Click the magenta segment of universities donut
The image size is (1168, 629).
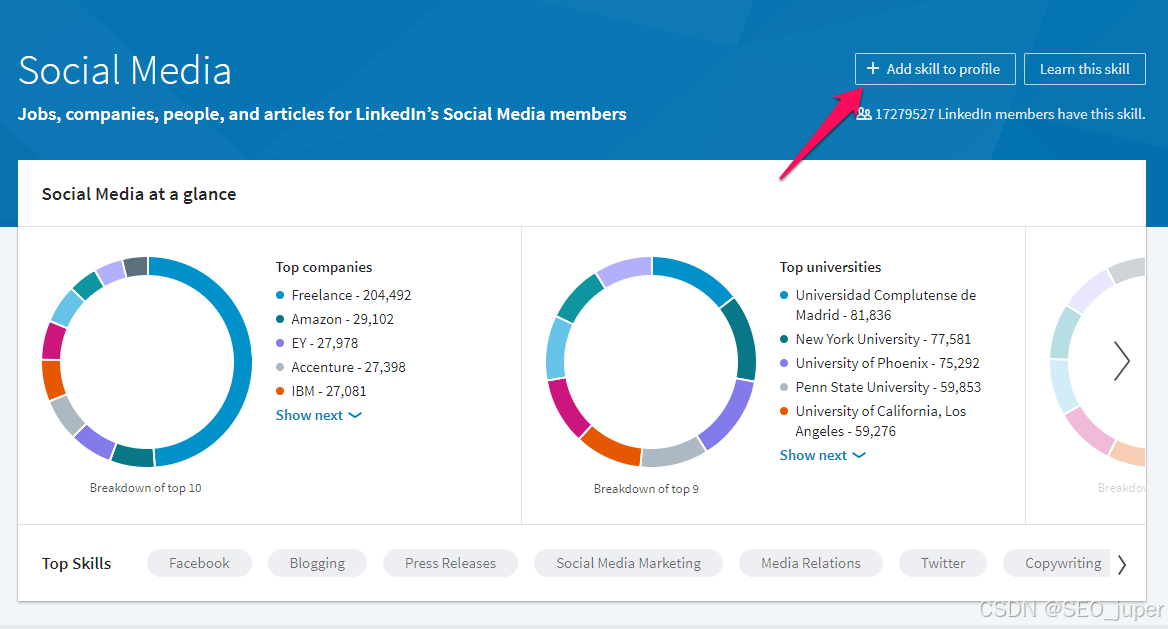click(565, 406)
